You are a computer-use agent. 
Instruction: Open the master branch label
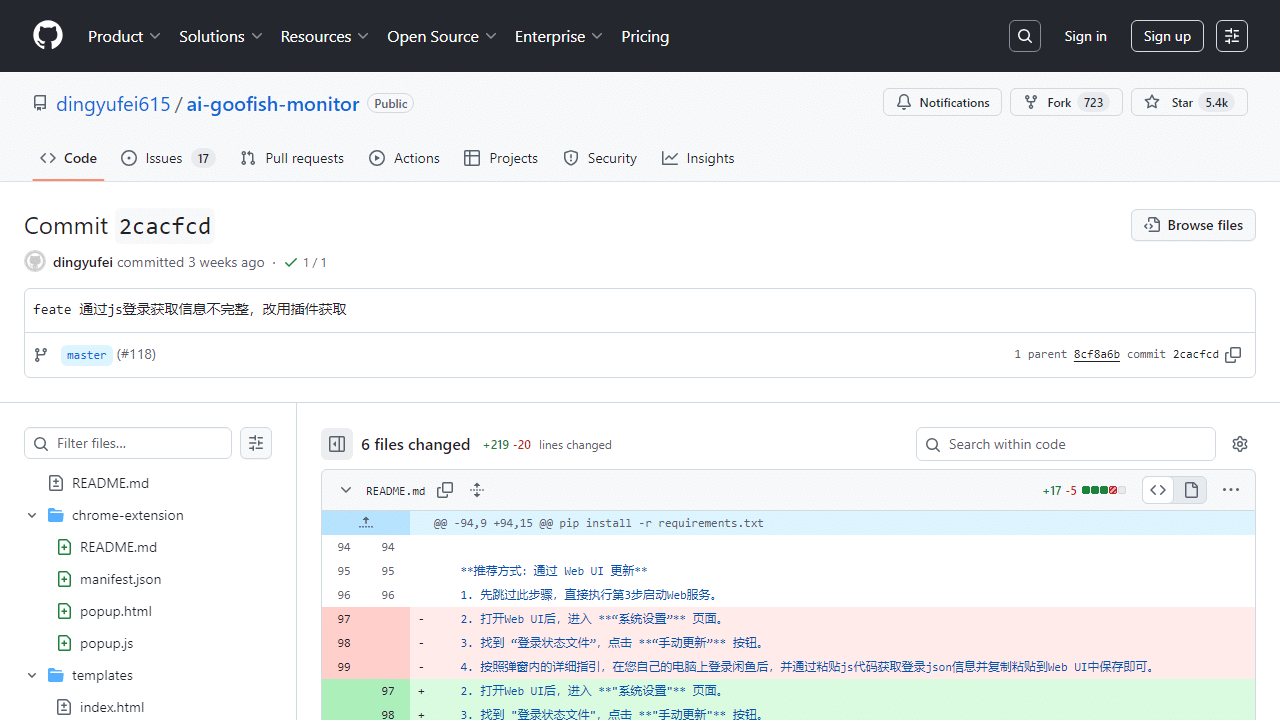(x=86, y=355)
